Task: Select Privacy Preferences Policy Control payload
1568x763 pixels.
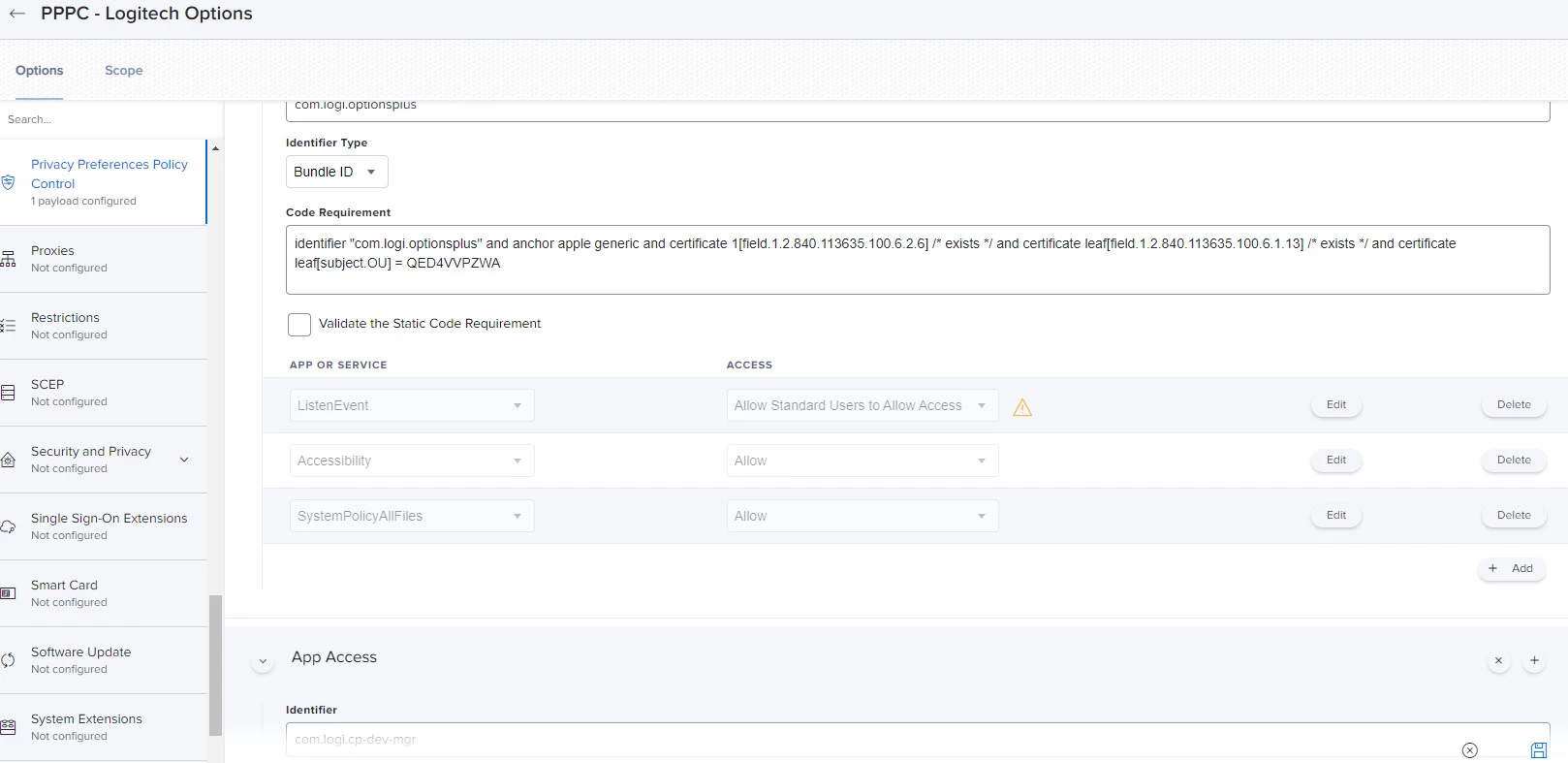Action: [x=104, y=182]
